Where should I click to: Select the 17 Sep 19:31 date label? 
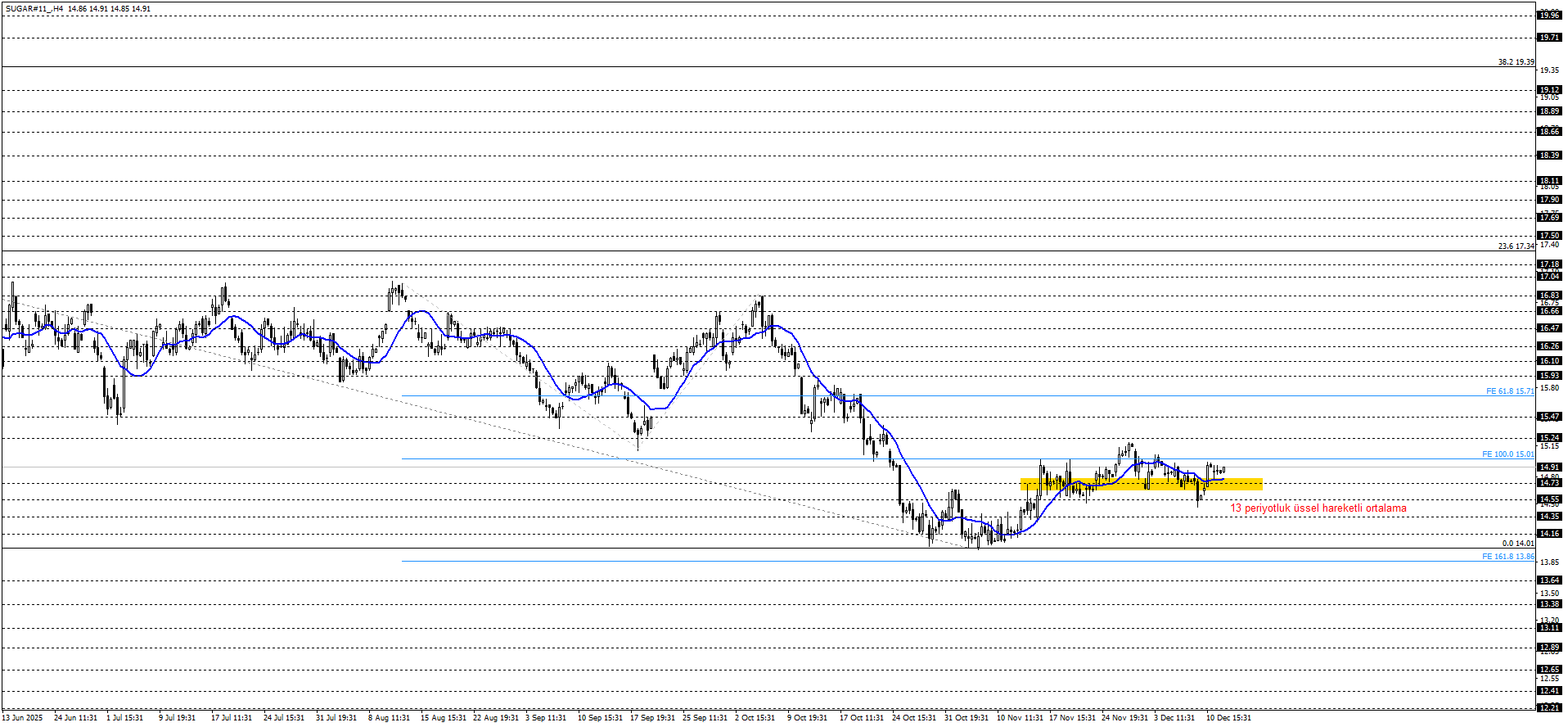pyautogui.click(x=652, y=718)
